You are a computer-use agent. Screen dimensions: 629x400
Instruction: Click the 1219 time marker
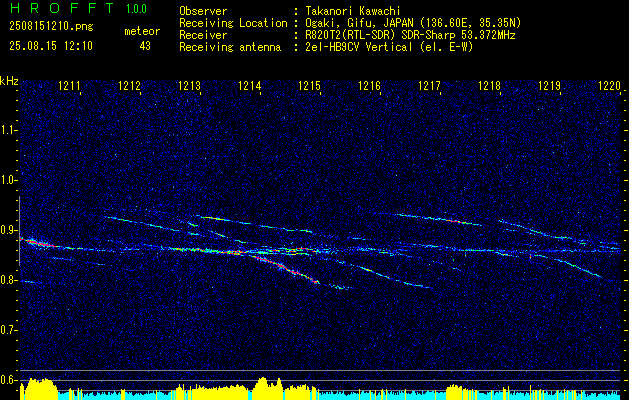[x=549, y=86]
